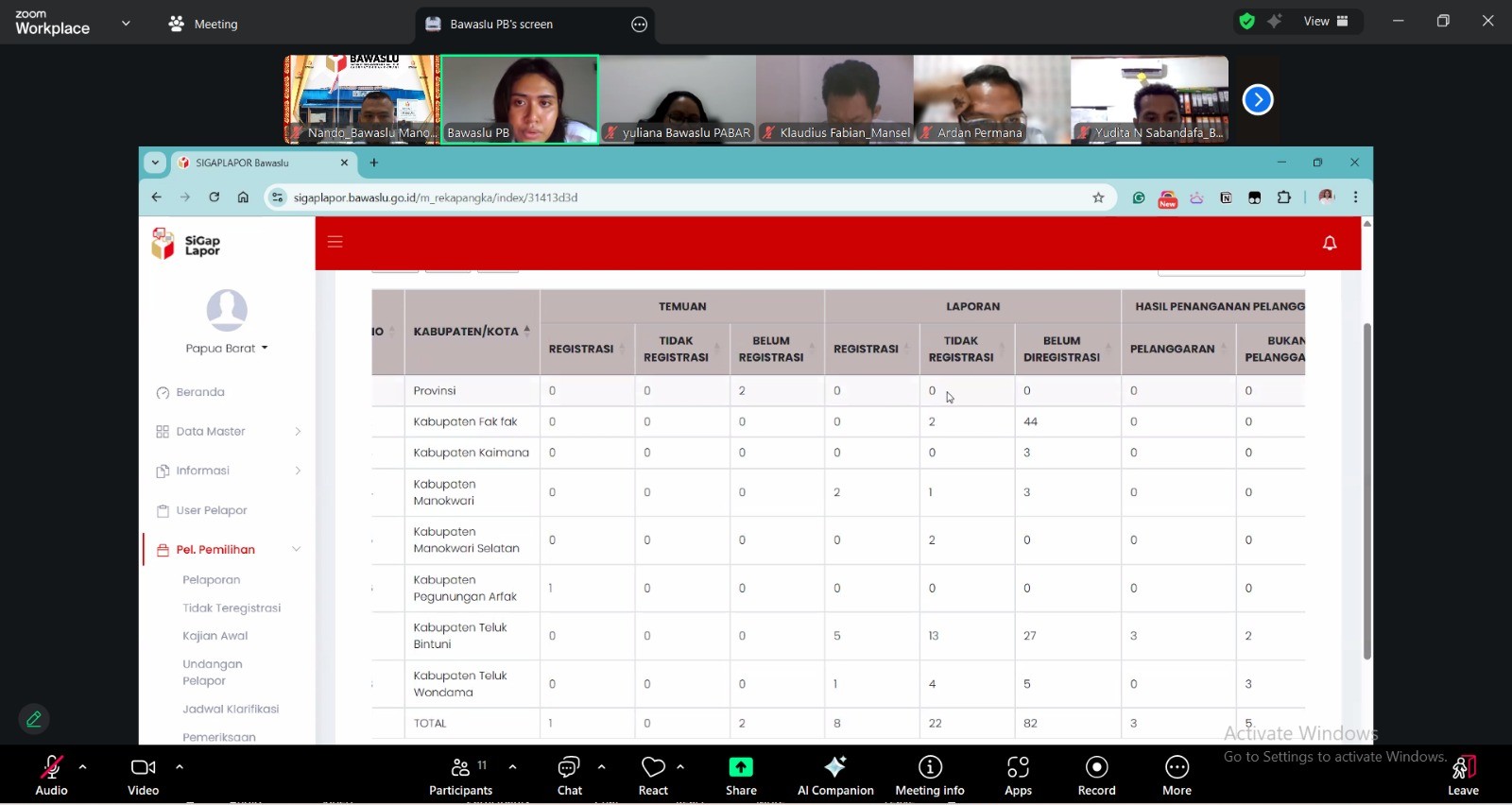Open the Zoom Apps panel

click(1018, 775)
